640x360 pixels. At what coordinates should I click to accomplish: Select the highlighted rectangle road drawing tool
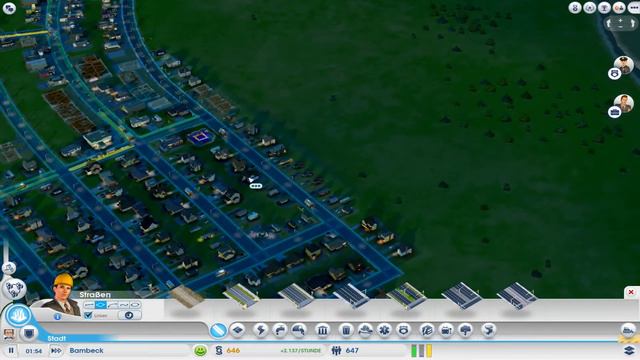pyautogui.click(x=101, y=305)
